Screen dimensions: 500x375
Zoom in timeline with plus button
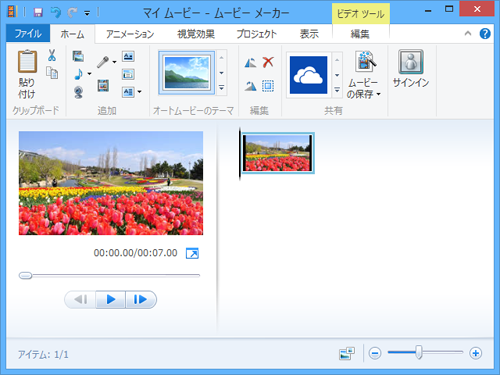click(476, 353)
